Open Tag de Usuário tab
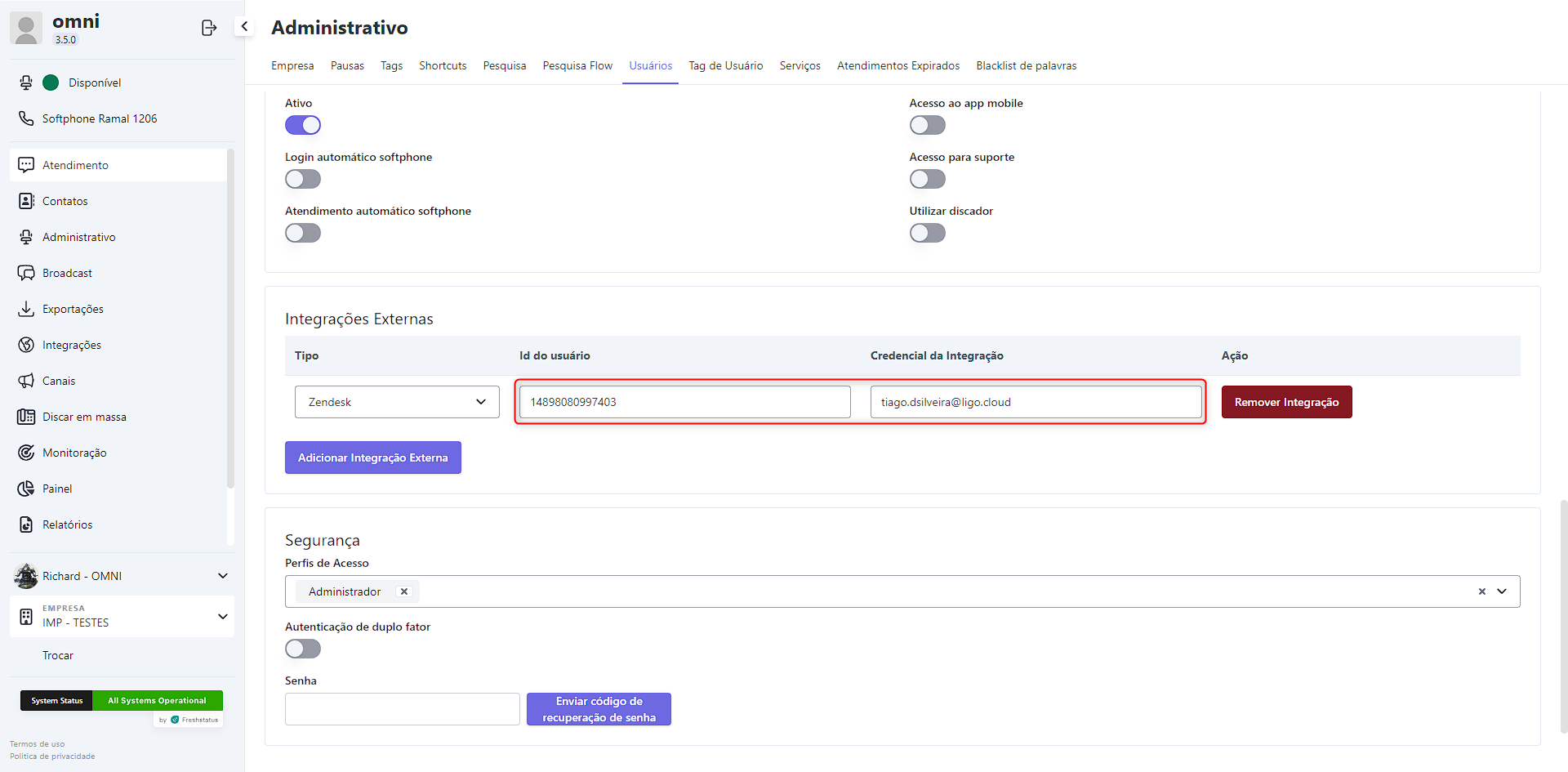Viewport: 1568px width, 772px height. click(x=726, y=65)
